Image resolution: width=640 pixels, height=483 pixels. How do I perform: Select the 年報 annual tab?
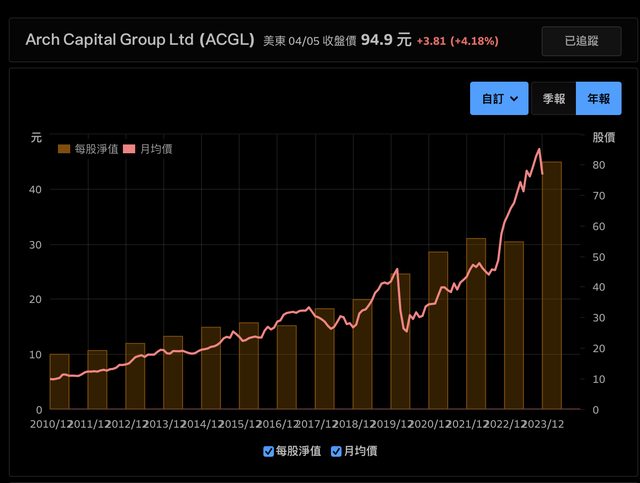598,99
